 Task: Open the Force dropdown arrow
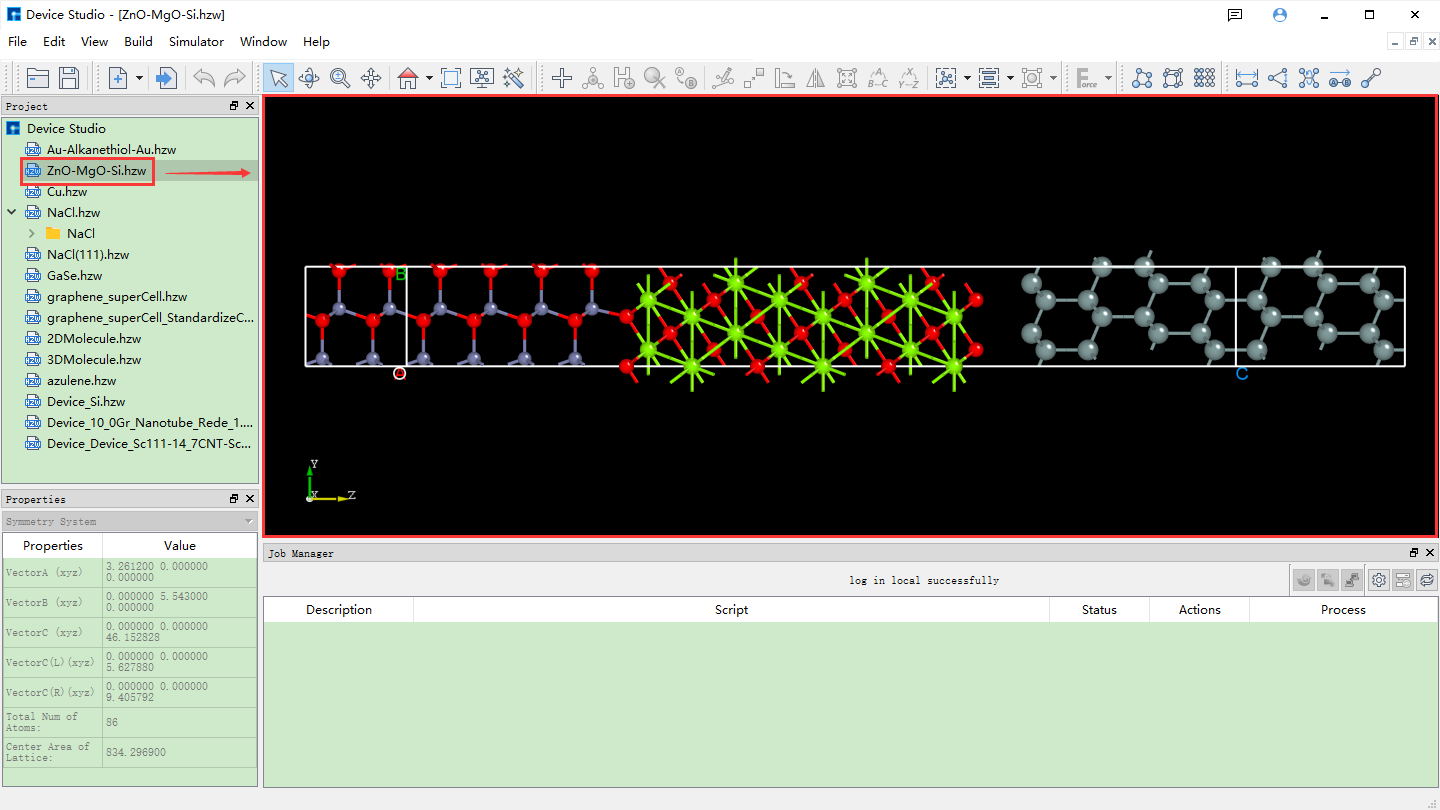[x=1108, y=78]
